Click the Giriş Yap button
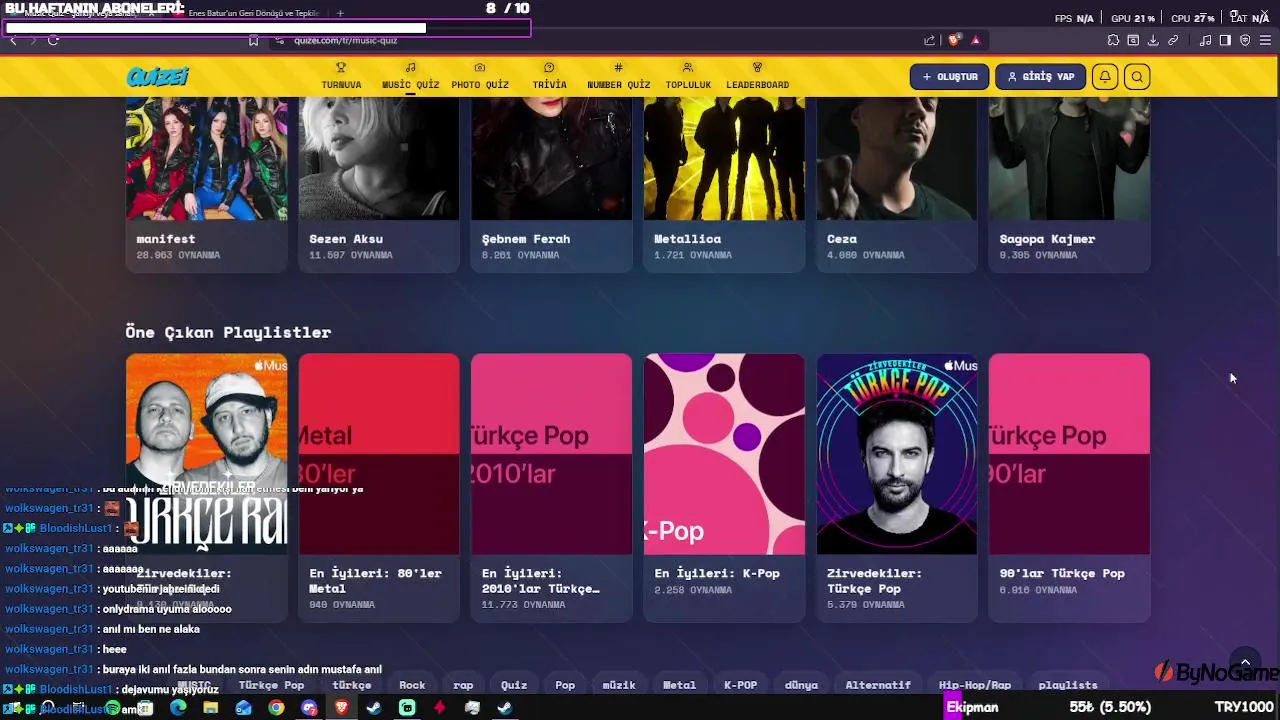This screenshot has height=720, width=1280. tap(1040, 77)
